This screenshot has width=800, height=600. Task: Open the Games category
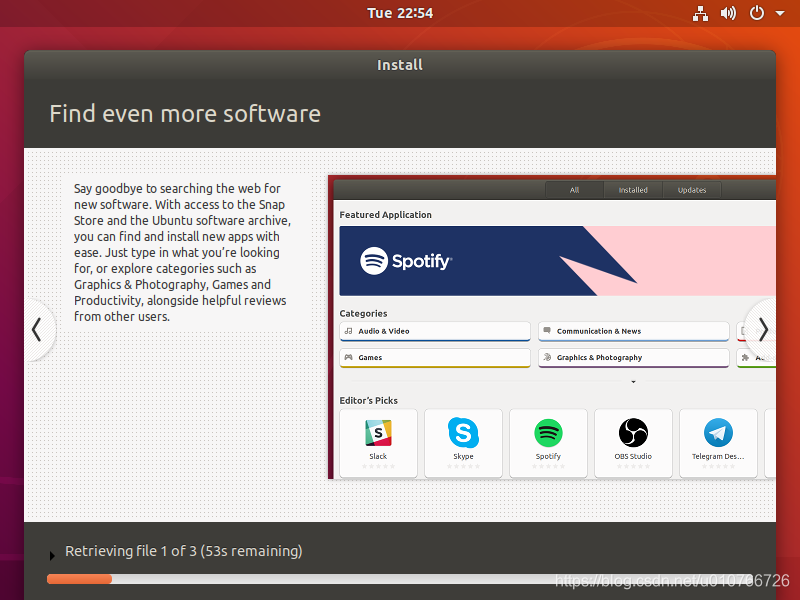(x=435, y=358)
